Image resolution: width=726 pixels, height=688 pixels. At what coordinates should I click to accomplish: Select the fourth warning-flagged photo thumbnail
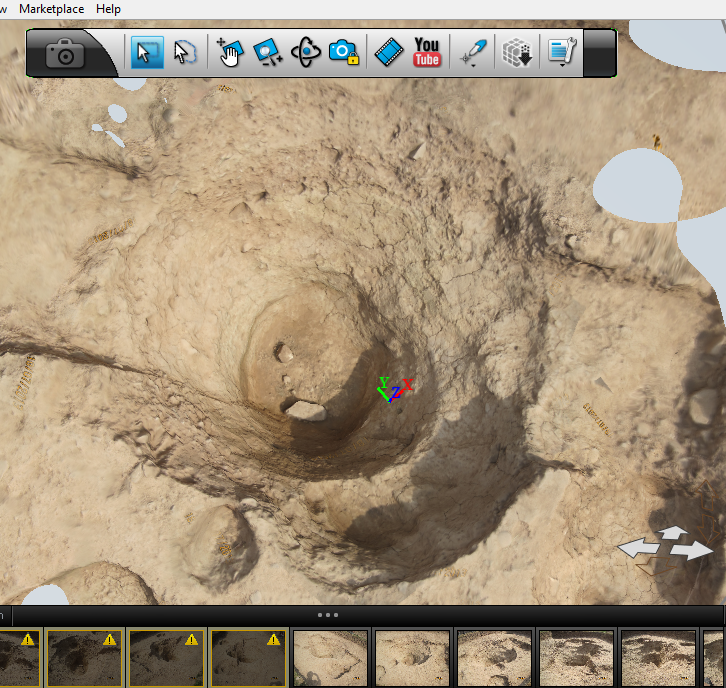point(248,657)
